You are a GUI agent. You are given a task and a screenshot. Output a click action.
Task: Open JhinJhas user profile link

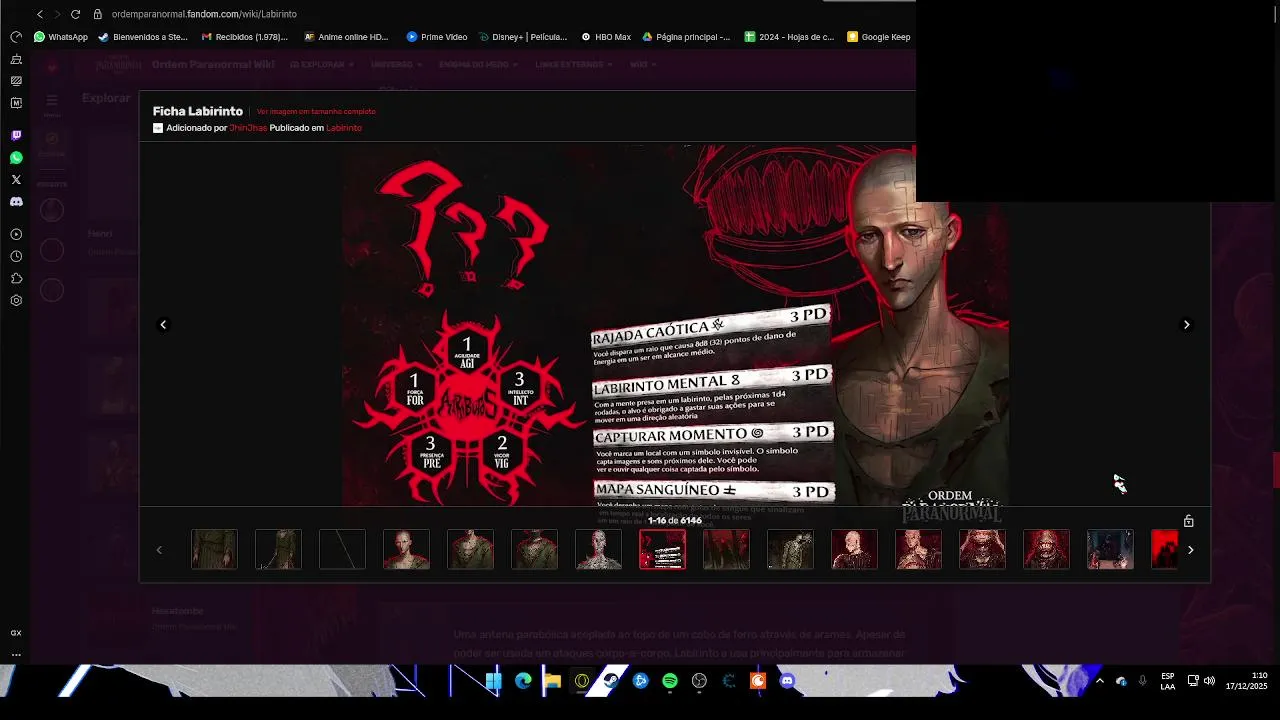click(x=247, y=128)
